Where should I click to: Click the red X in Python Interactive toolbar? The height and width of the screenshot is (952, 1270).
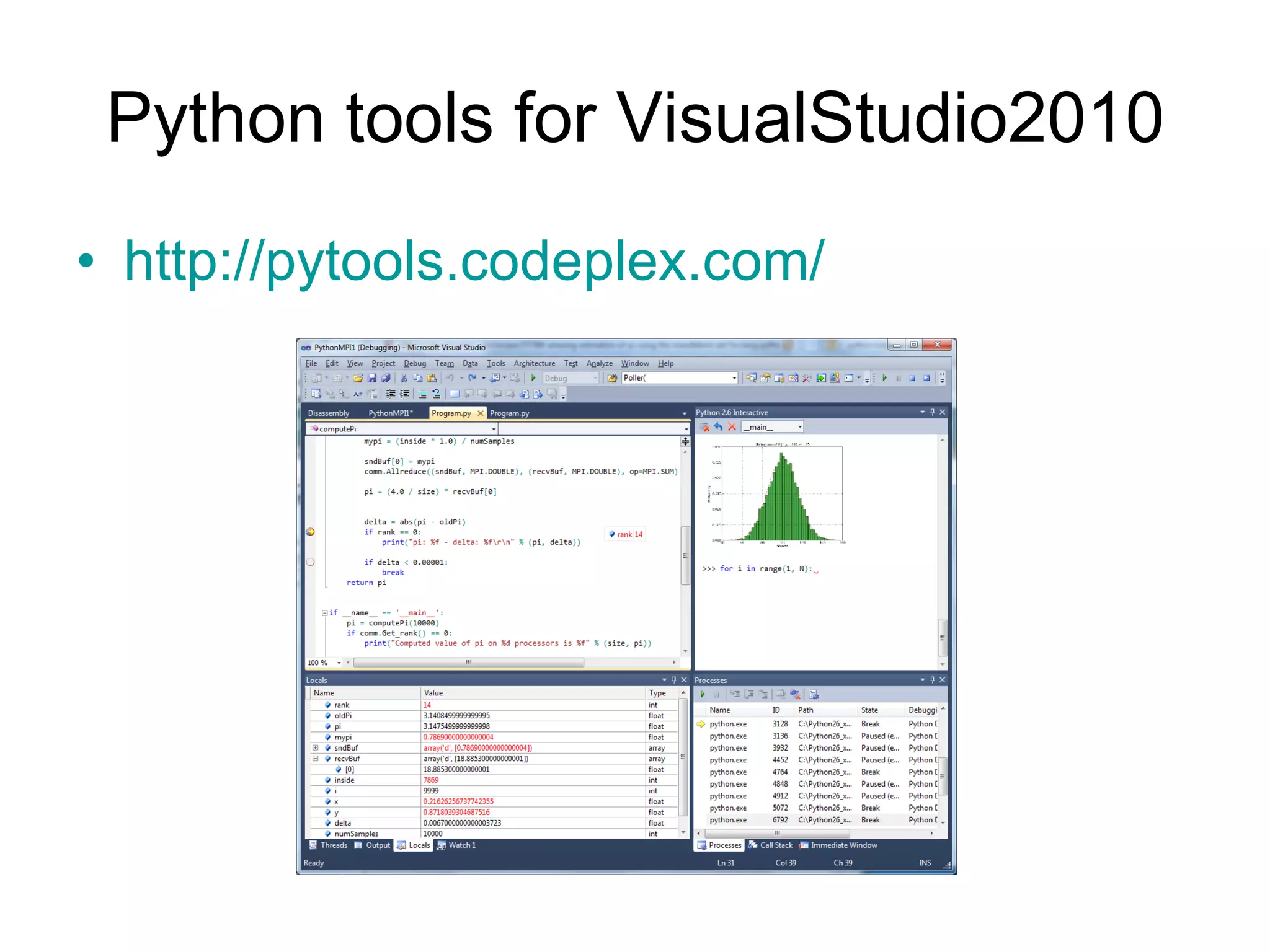[x=732, y=426]
